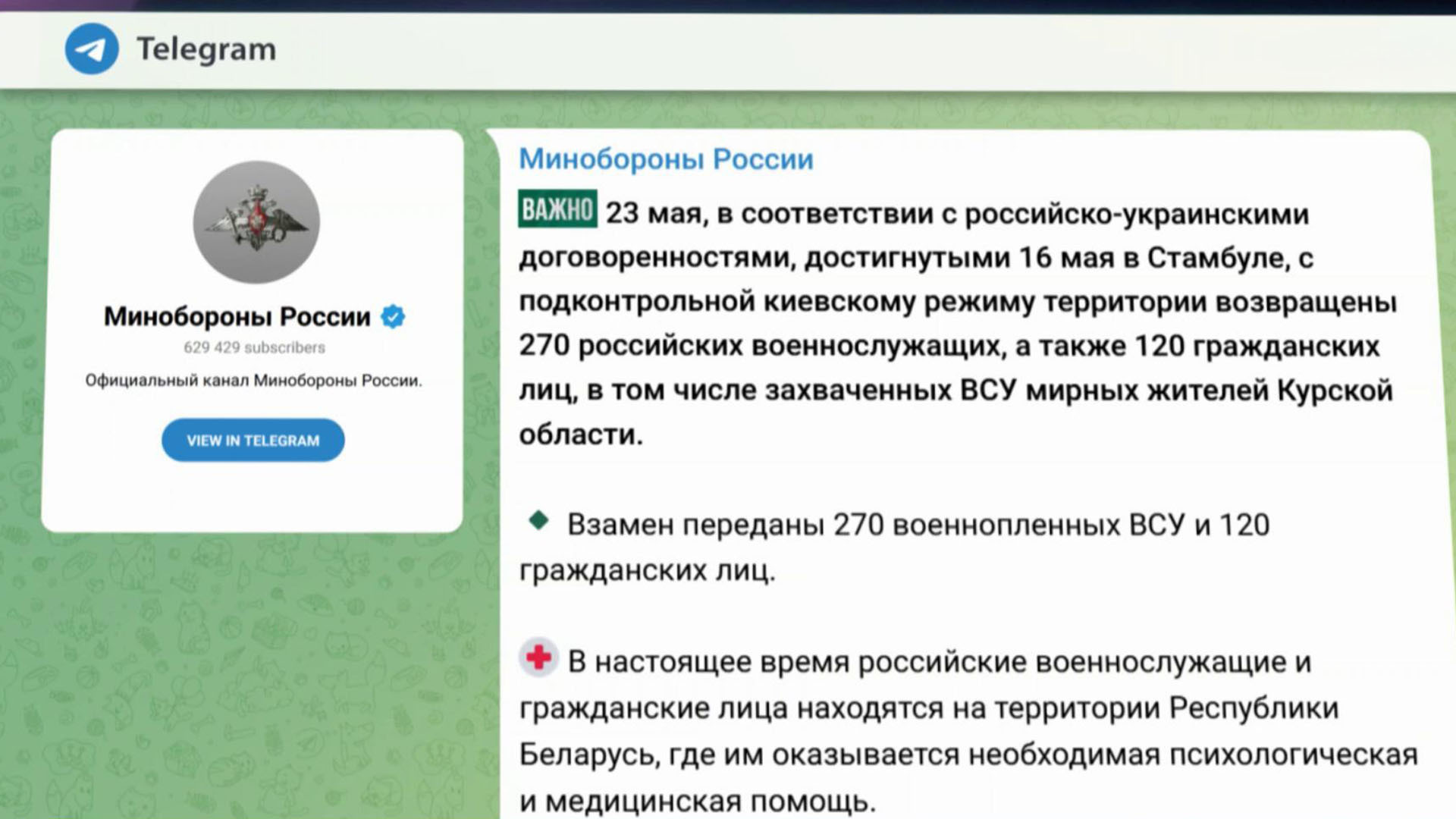Open the Минобороны России channel avatar
The image size is (1456, 819).
256,222
